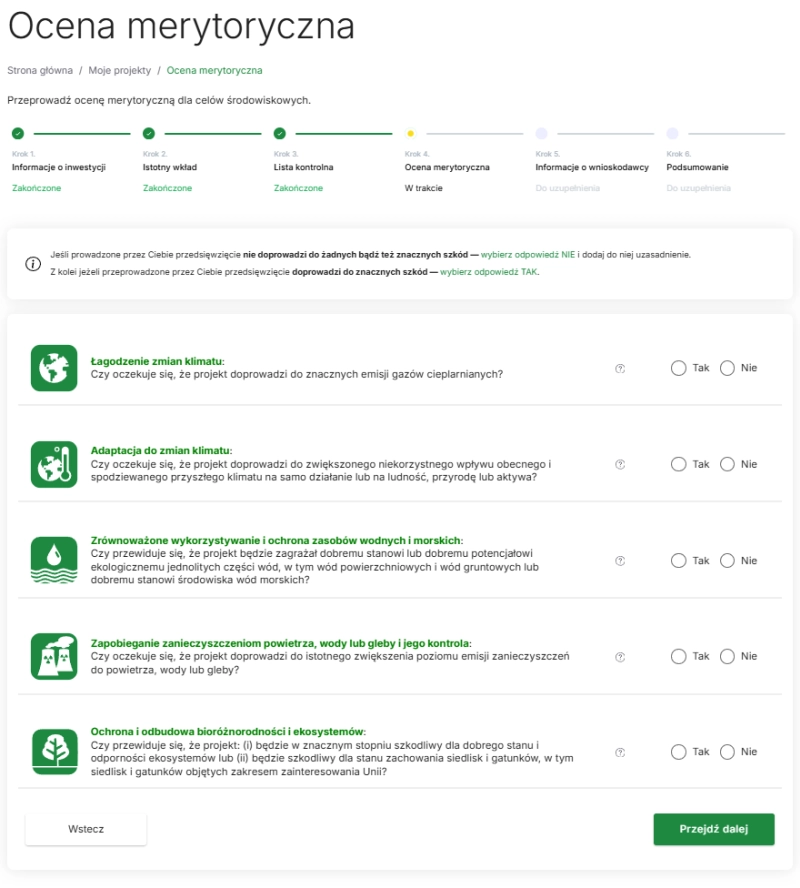The image size is (800, 888).
Task: Select Nie for Adaptacja do zmian klimatu
Action: [x=727, y=464]
